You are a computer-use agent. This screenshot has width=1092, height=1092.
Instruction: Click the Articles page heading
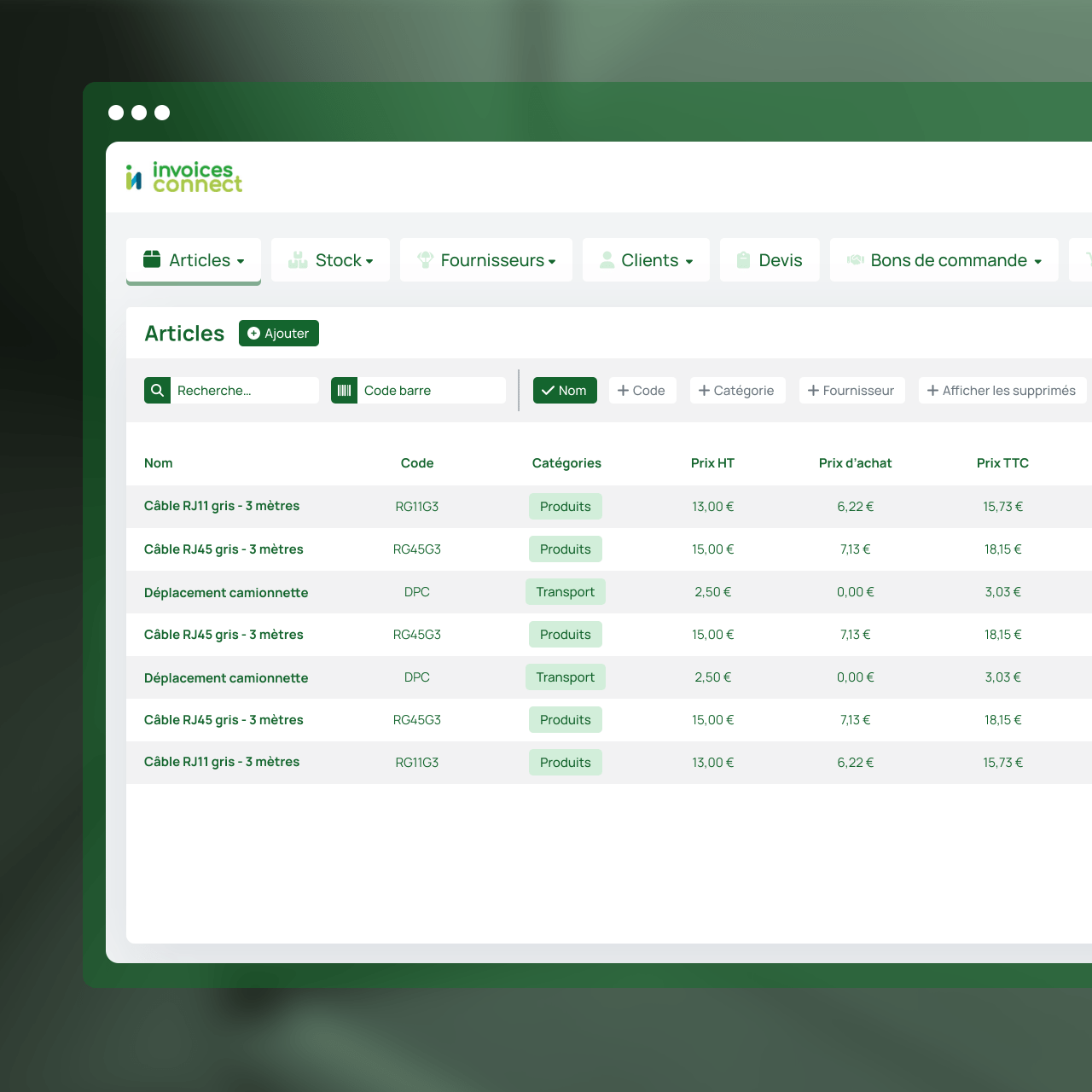[184, 334]
